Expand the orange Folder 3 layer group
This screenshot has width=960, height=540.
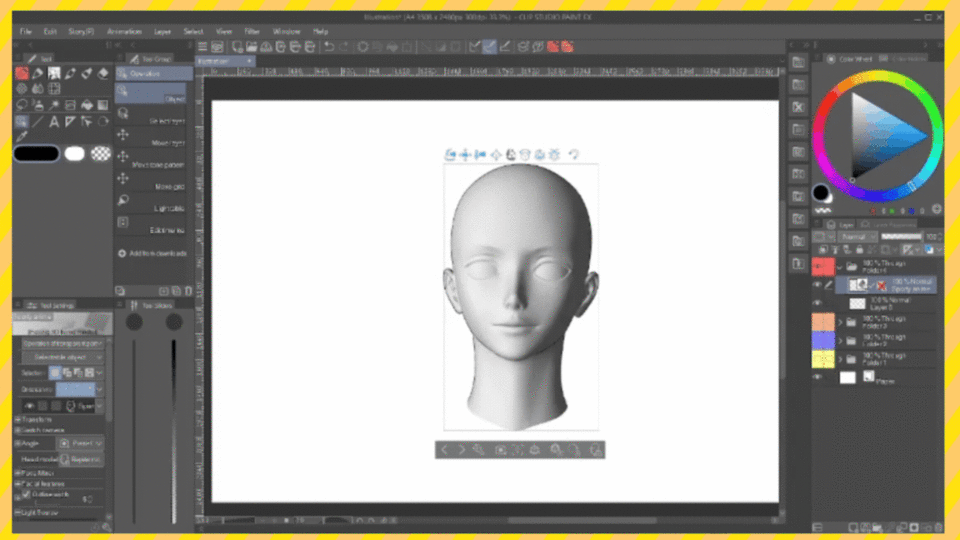tap(841, 322)
